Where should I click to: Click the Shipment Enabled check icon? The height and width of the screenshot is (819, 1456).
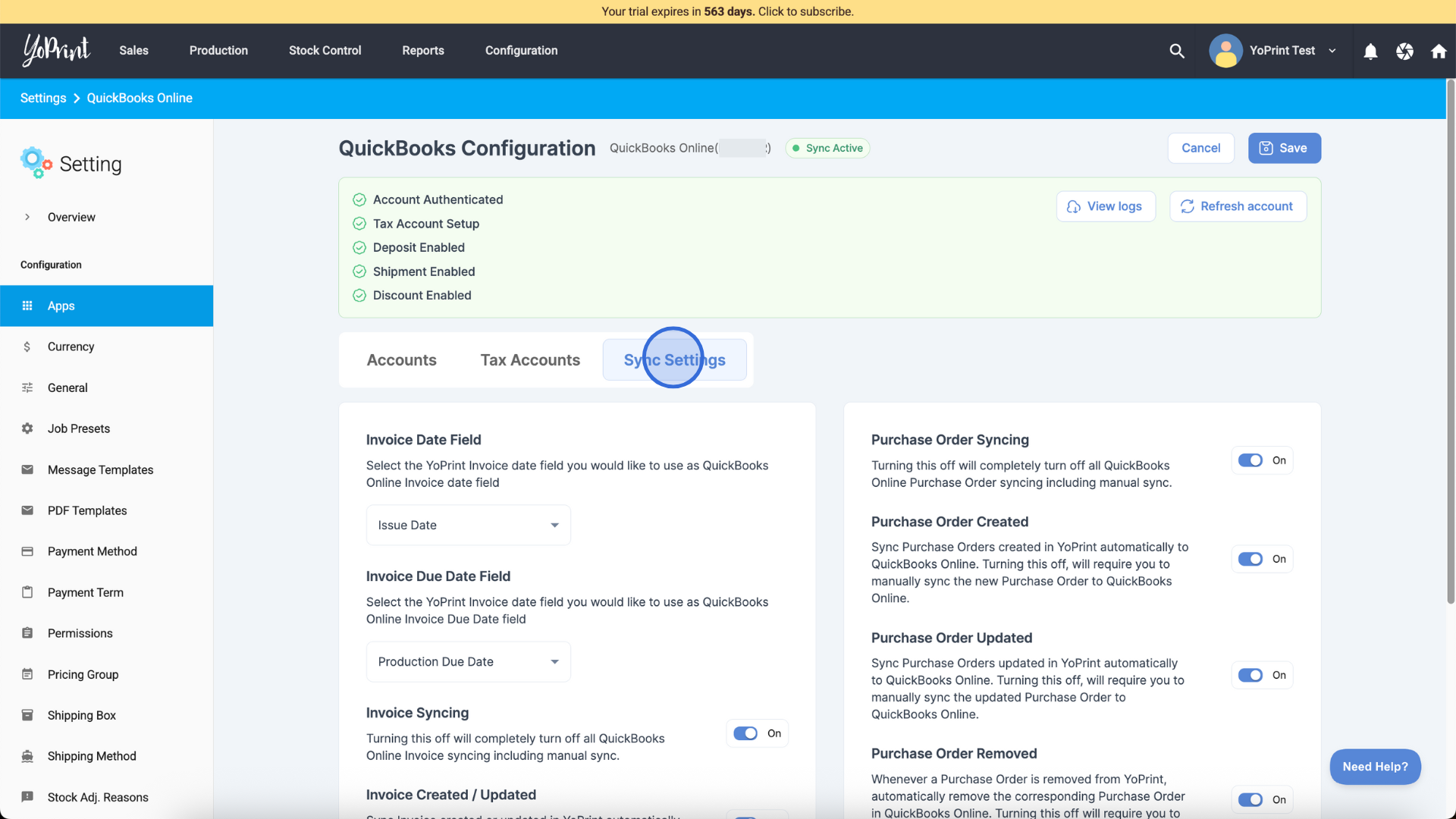[359, 272]
